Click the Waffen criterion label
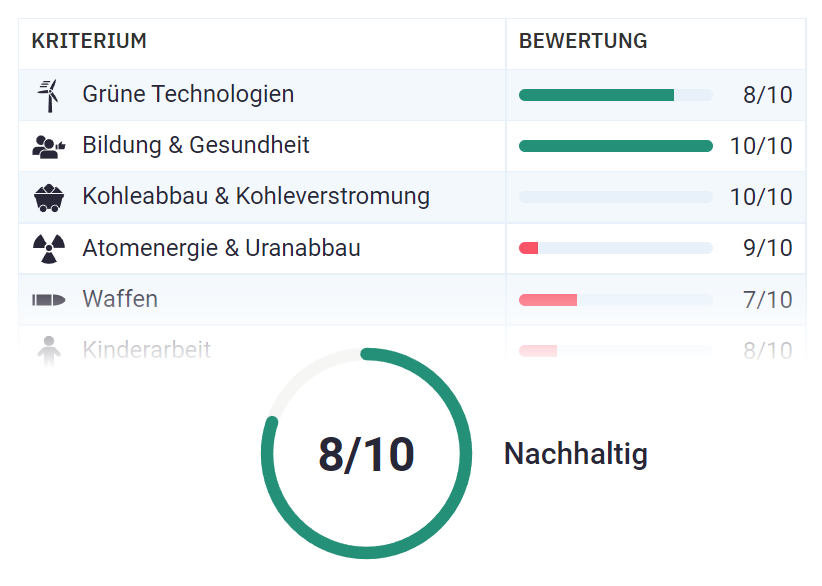This screenshot has width=822, height=586. (120, 299)
